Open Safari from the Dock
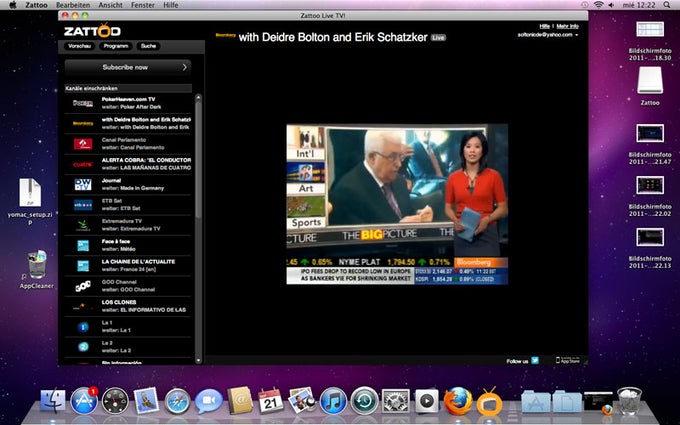This screenshot has width=680, height=425. [177, 401]
